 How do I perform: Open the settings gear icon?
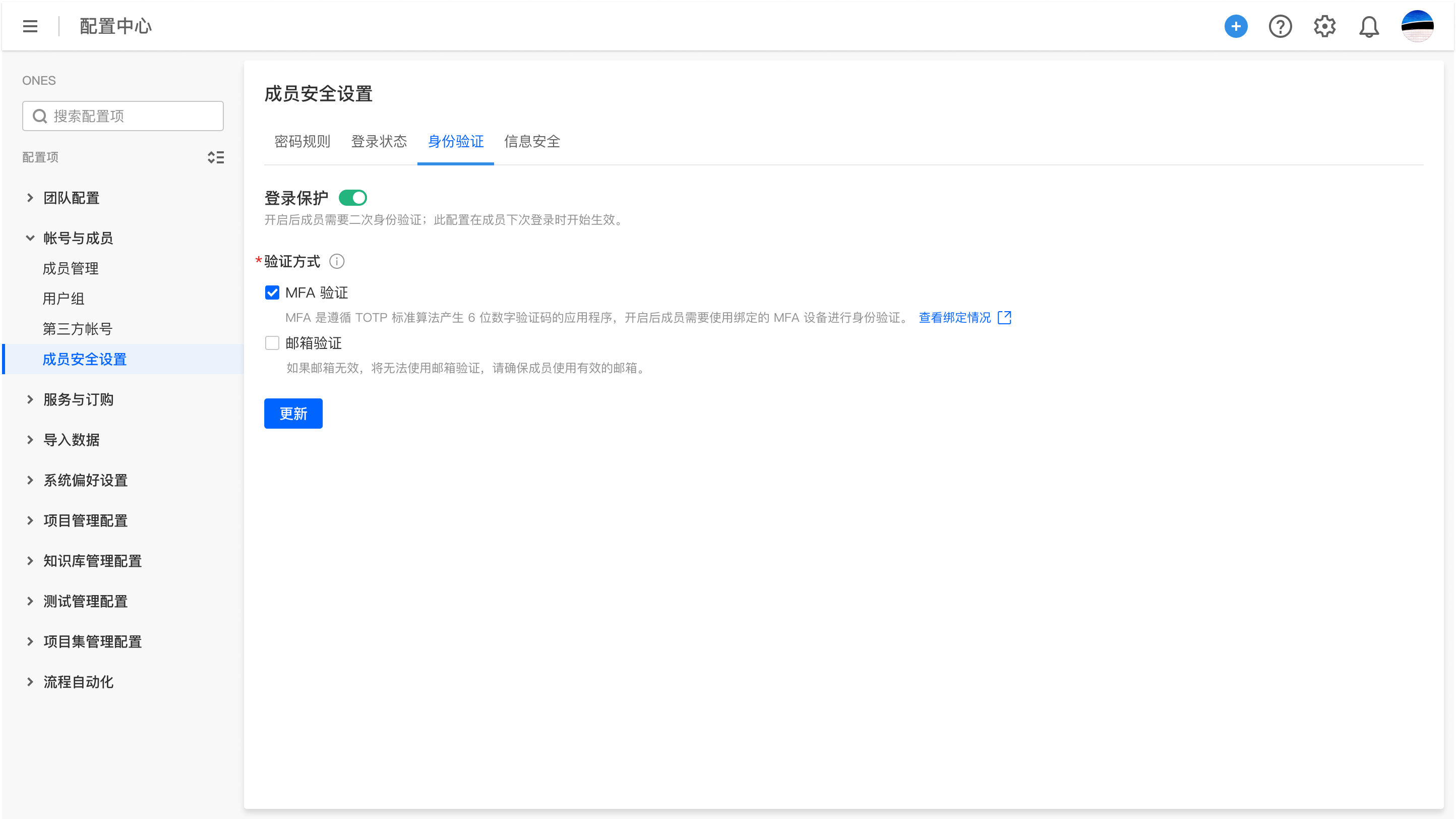coord(1324,26)
